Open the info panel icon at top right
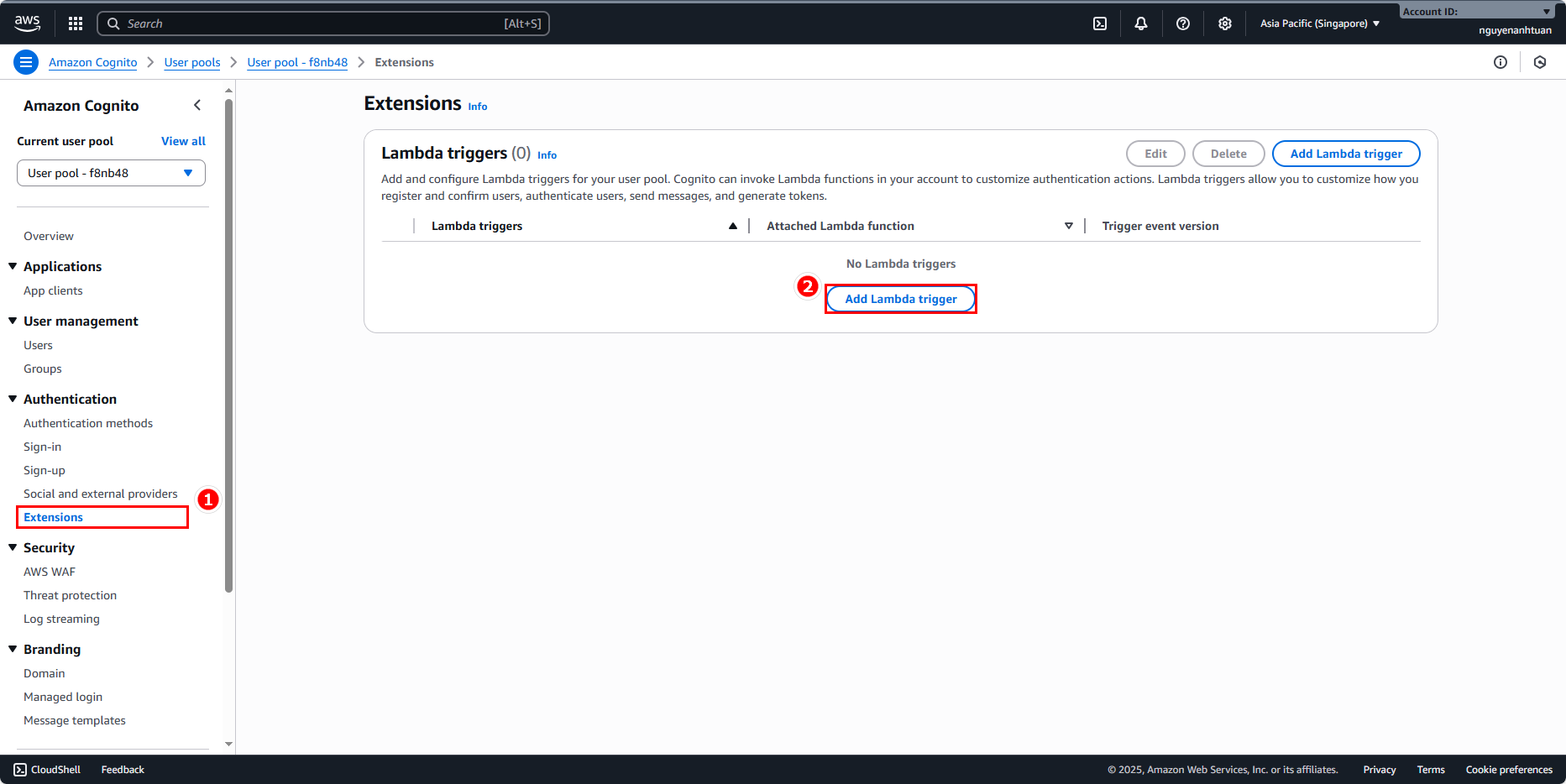 [x=1500, y=62]
